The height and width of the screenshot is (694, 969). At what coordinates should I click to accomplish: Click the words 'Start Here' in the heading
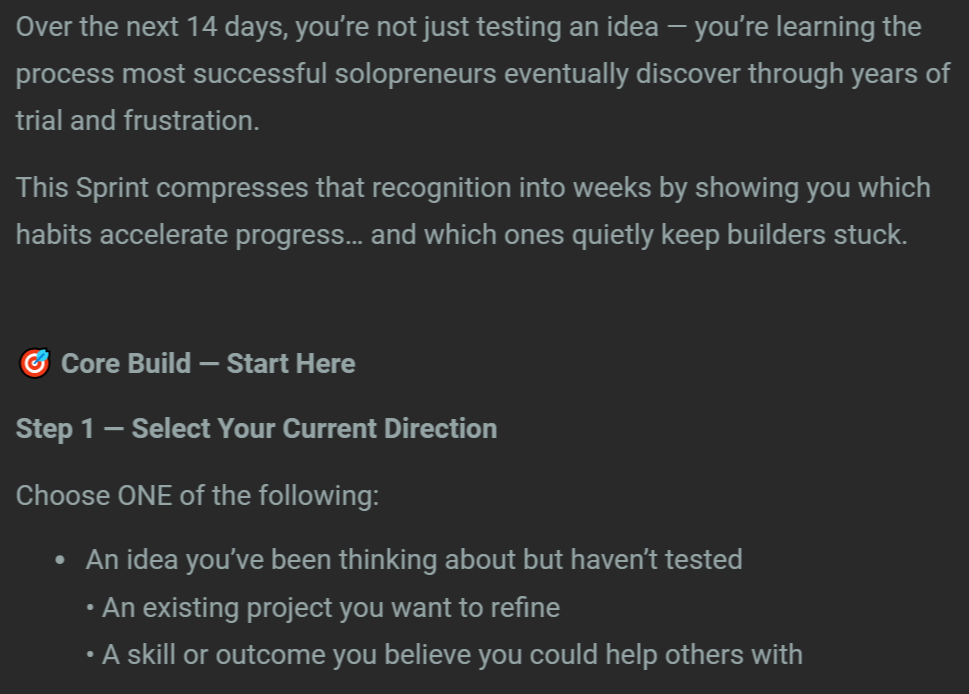click(x=290, y=363)
